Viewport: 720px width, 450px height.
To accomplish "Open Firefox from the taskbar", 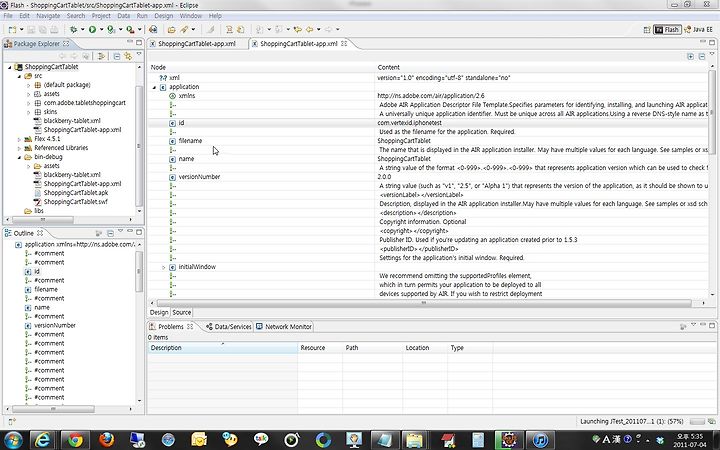I will pos(106,440).
